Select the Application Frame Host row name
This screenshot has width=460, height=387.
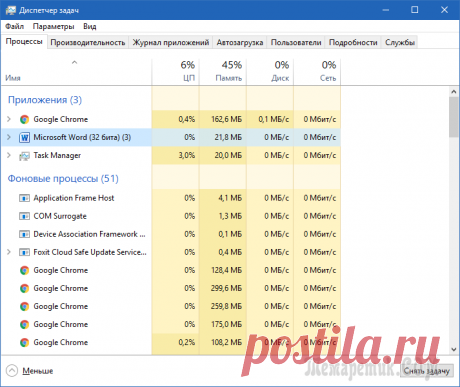click(x=74, y=198)
